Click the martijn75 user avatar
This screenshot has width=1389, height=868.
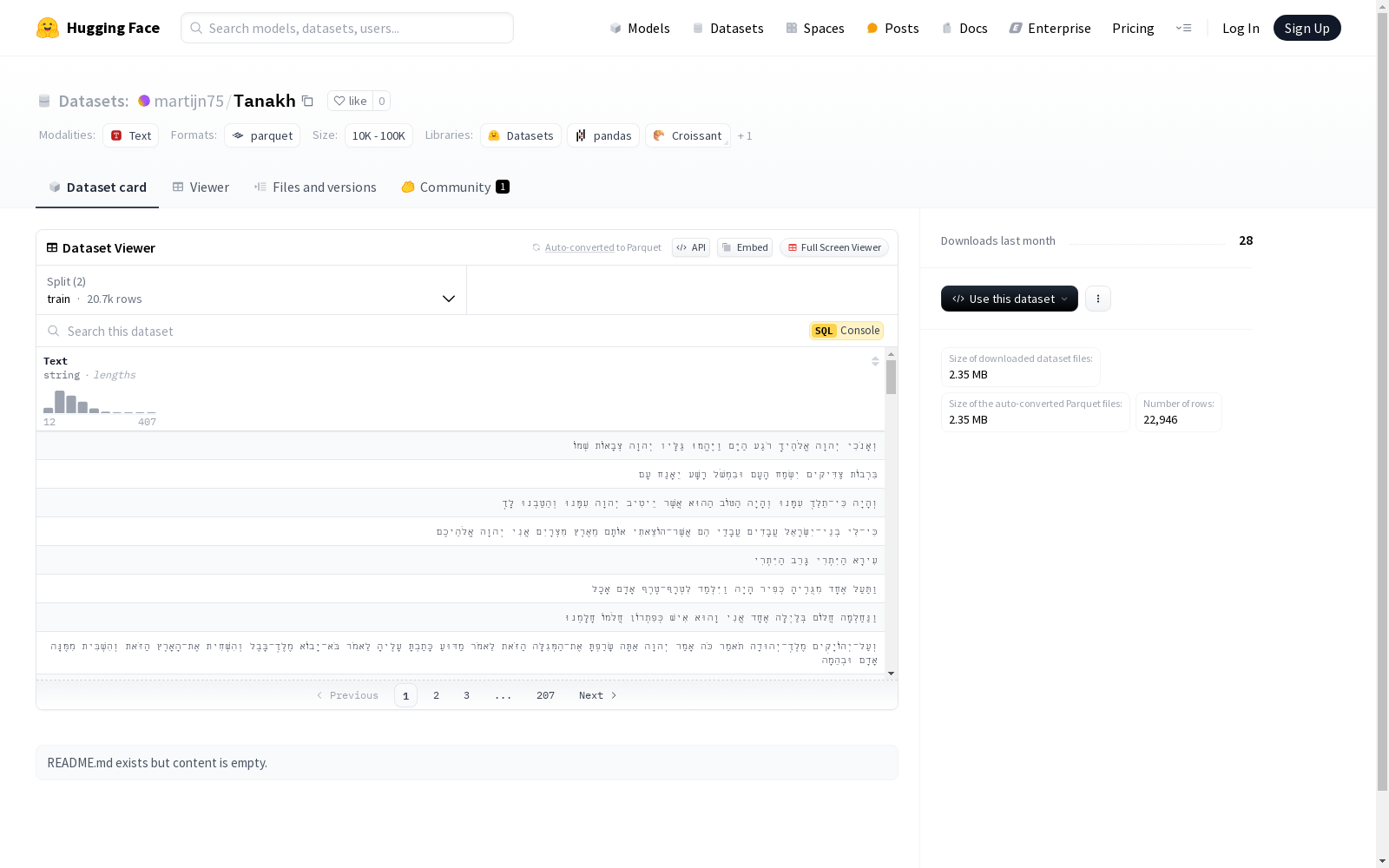tap(144, 101)
